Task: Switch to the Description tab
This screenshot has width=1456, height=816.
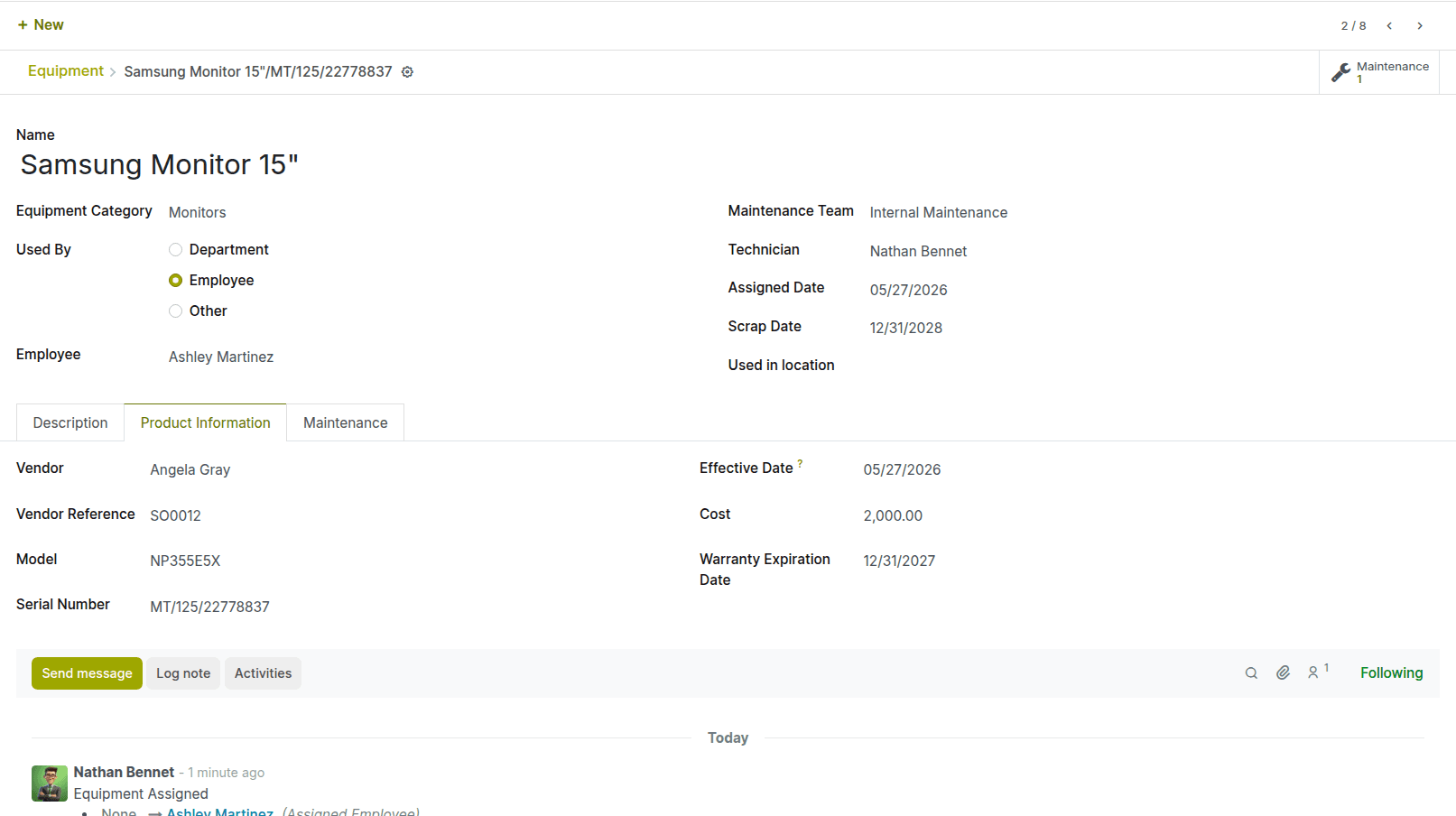Action: coord(70,423)
